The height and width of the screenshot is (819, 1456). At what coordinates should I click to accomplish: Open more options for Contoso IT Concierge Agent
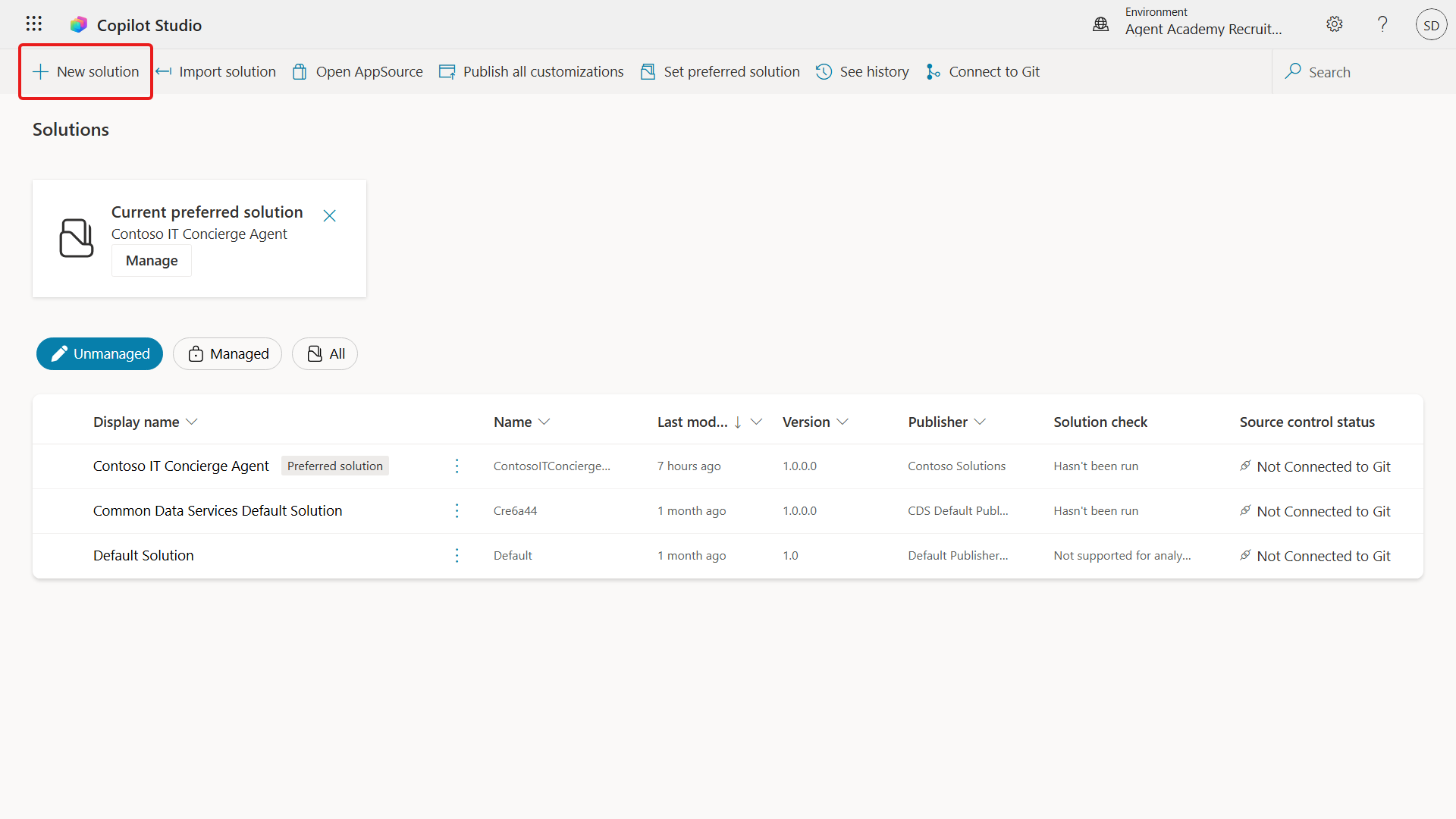(457, 466)
